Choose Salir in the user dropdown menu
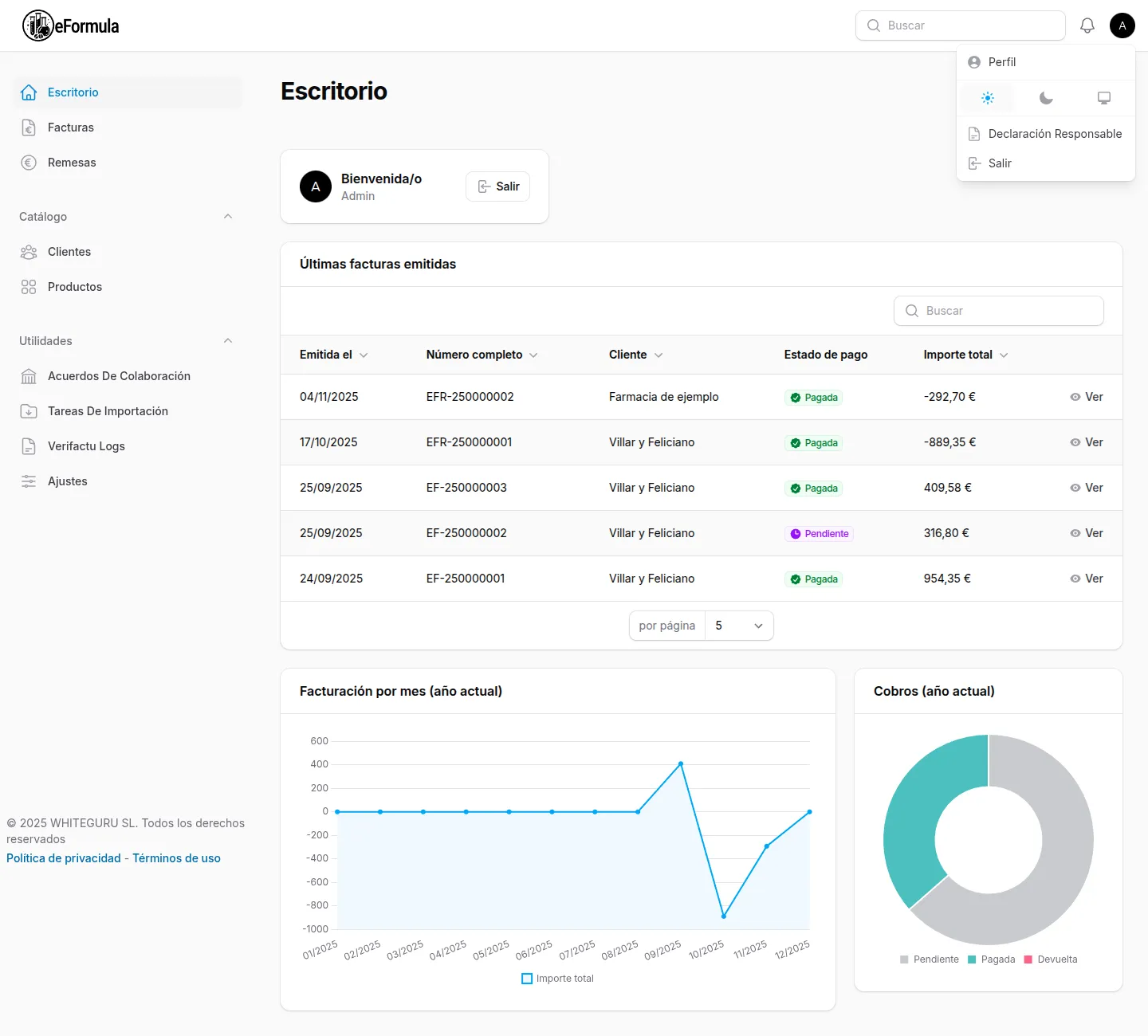Viewport: 1148px width, 1036px height. pyautogui.click(x=1045, y=163)
